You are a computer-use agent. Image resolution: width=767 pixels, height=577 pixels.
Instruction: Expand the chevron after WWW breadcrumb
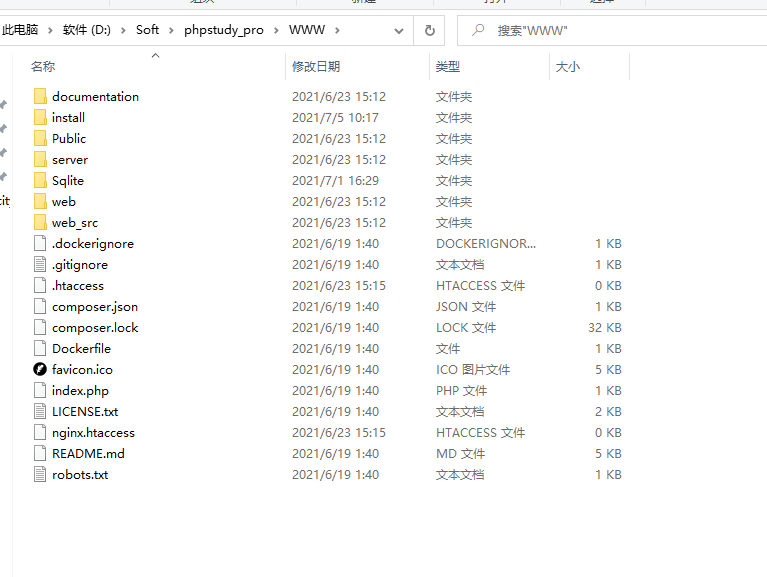[x=337, y=30]
